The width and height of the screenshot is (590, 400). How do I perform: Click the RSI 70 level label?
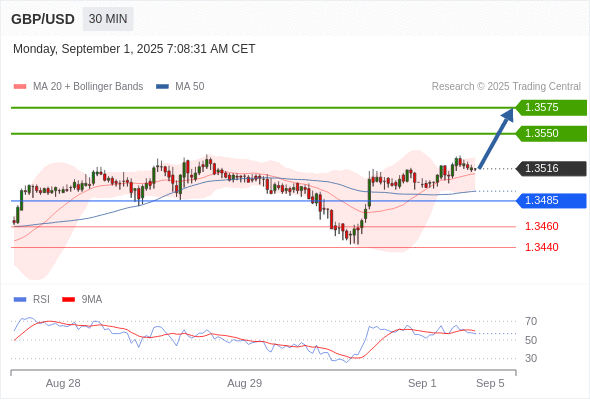[x=531, y=321]
